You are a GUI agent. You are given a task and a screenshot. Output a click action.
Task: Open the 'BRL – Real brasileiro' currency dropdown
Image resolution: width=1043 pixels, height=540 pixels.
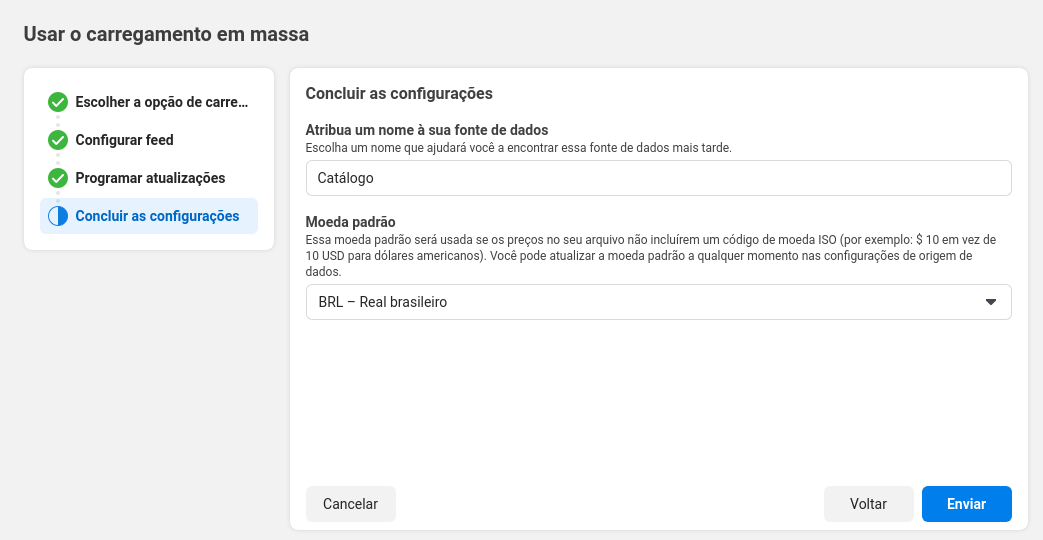click(x=659, y=302)
